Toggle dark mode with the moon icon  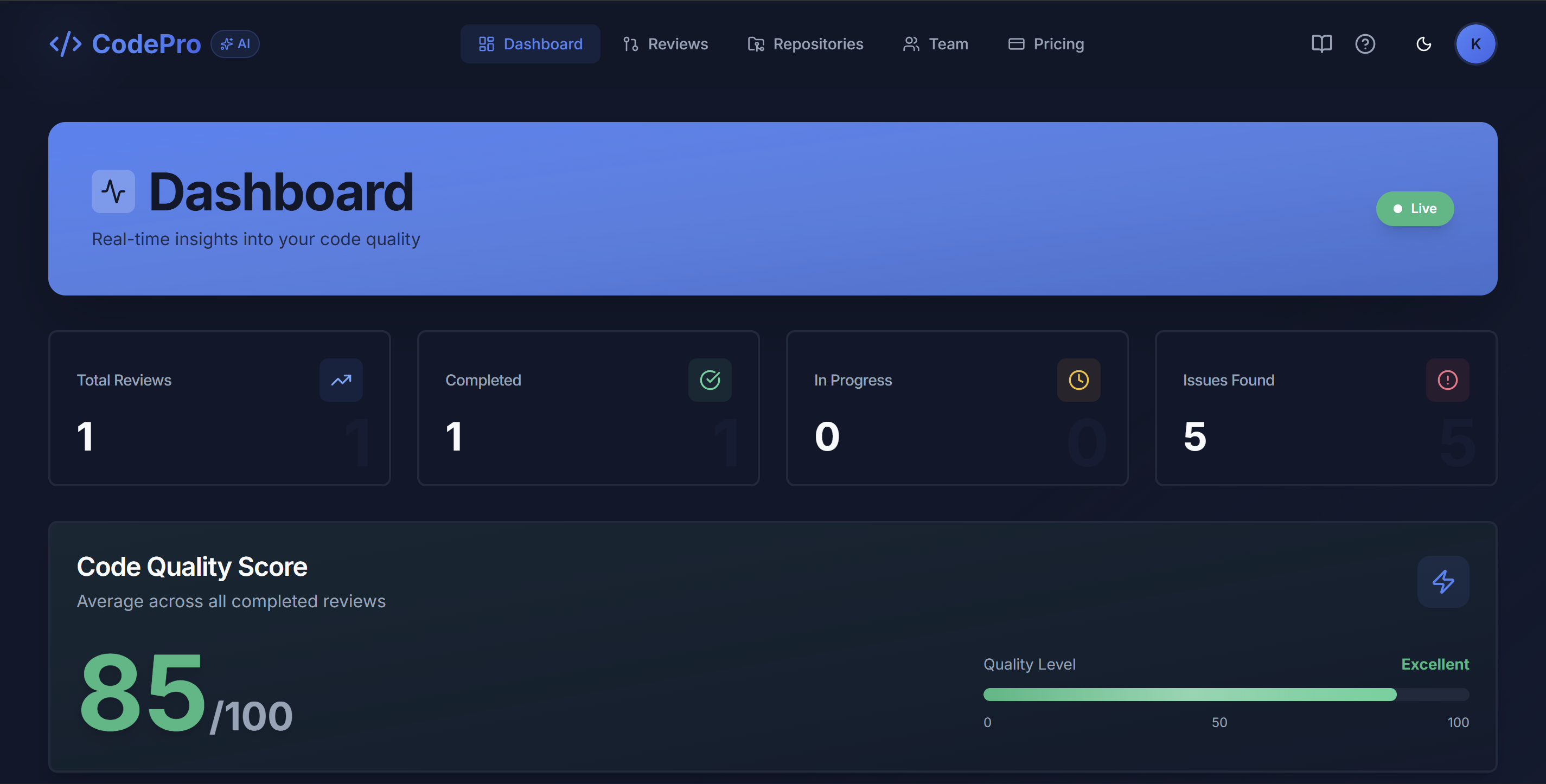[1423, 44]
